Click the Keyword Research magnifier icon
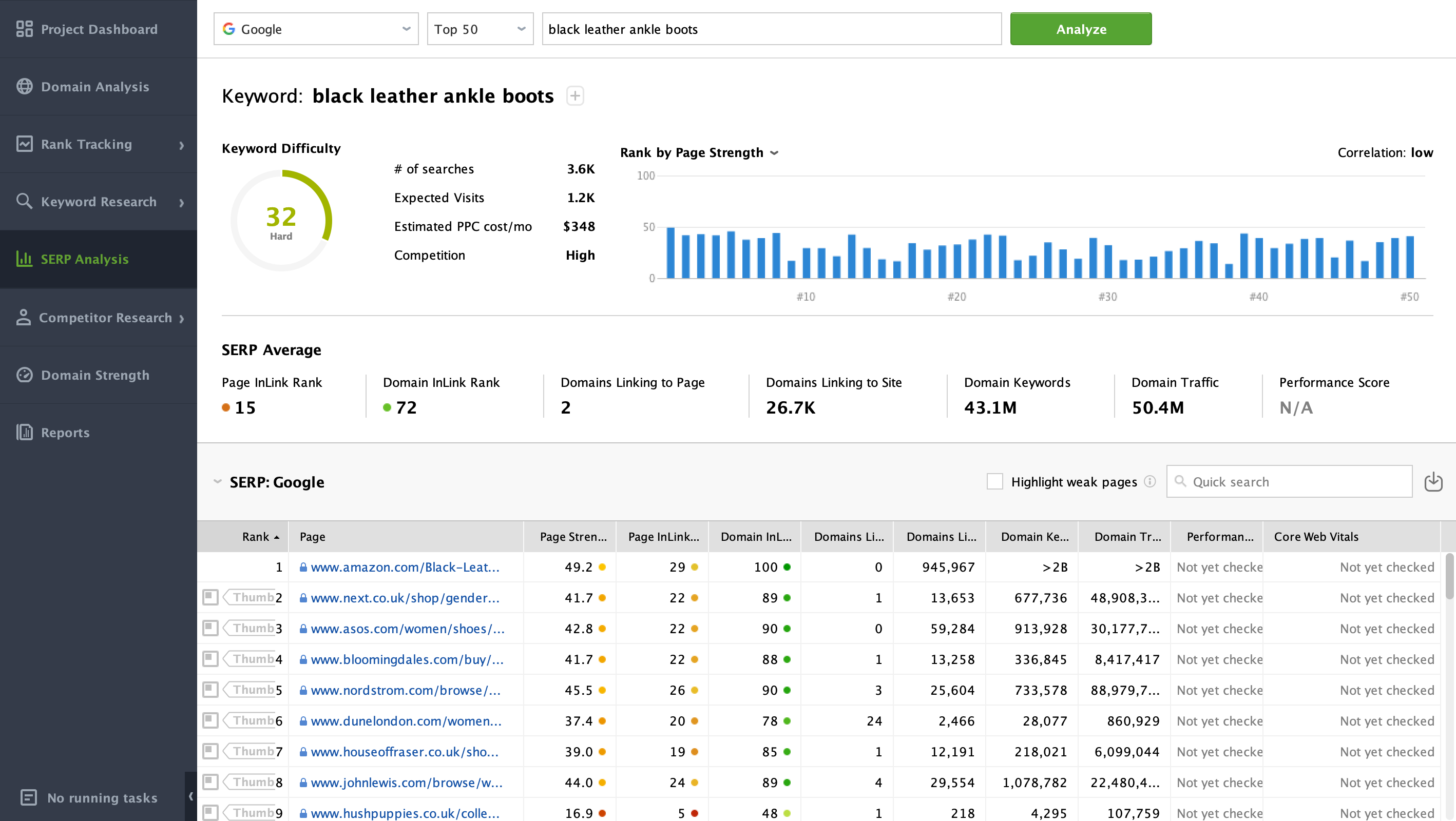 pos(24,201)
